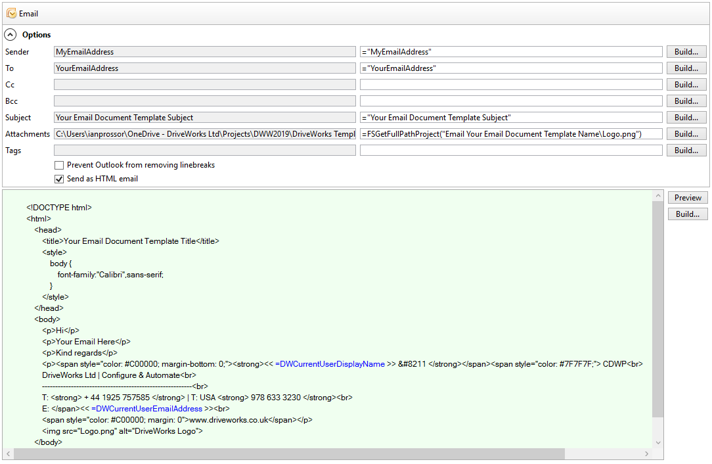712x464 pixels.
Task: Edit the Subject rule formula field
Action: click(510, 118)
